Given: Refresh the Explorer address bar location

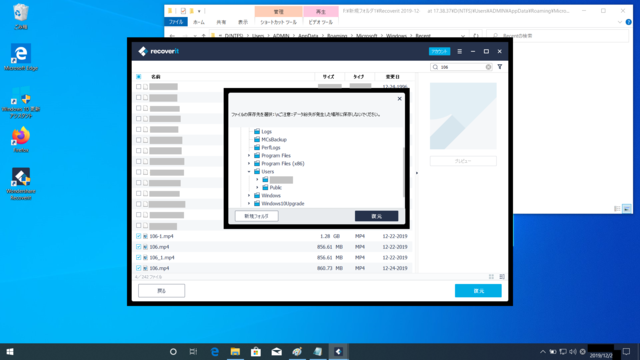Looking at the screenshot, I should (x=476, y=36).
